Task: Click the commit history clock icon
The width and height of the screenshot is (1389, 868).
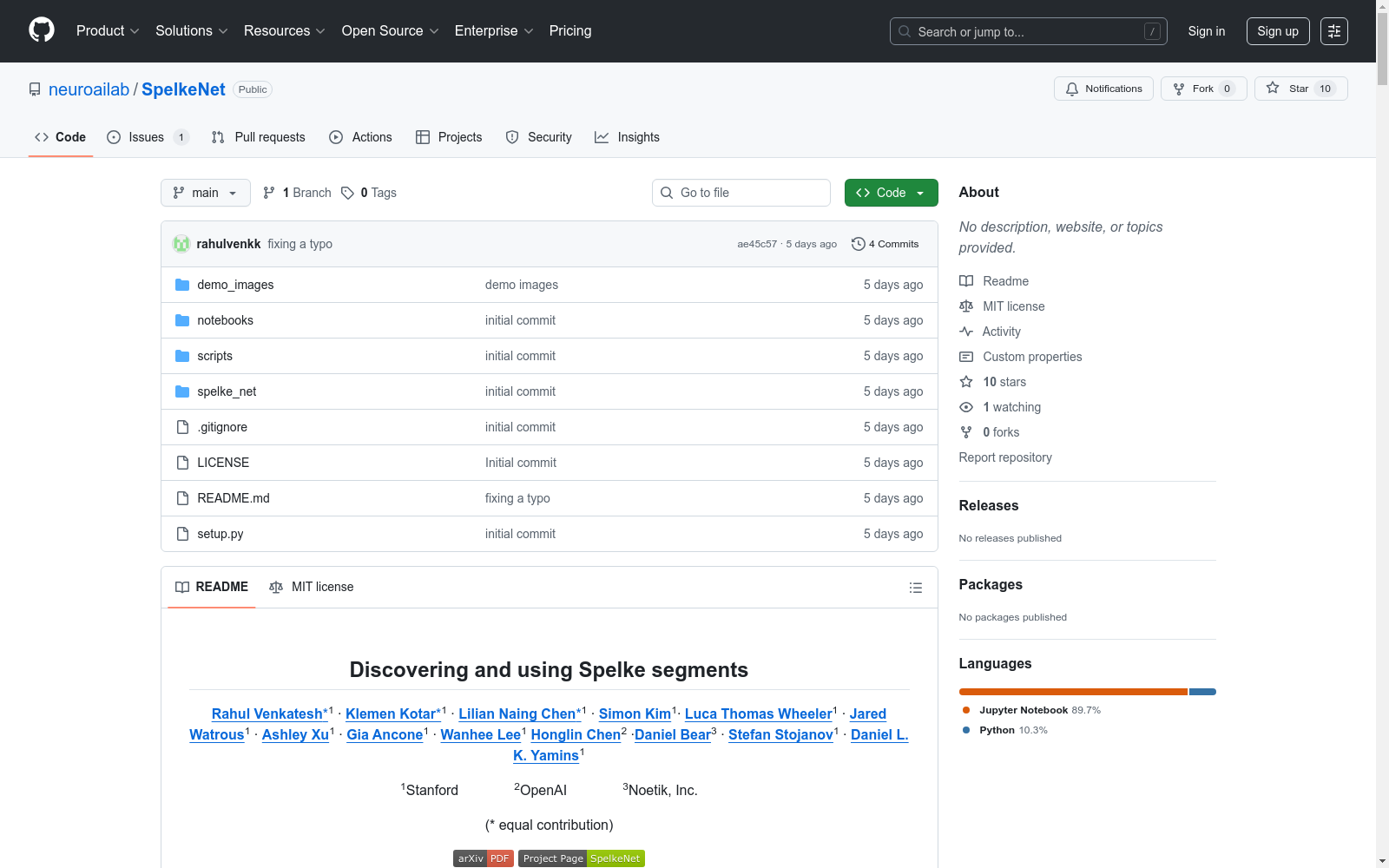Action: pos(859,244)
